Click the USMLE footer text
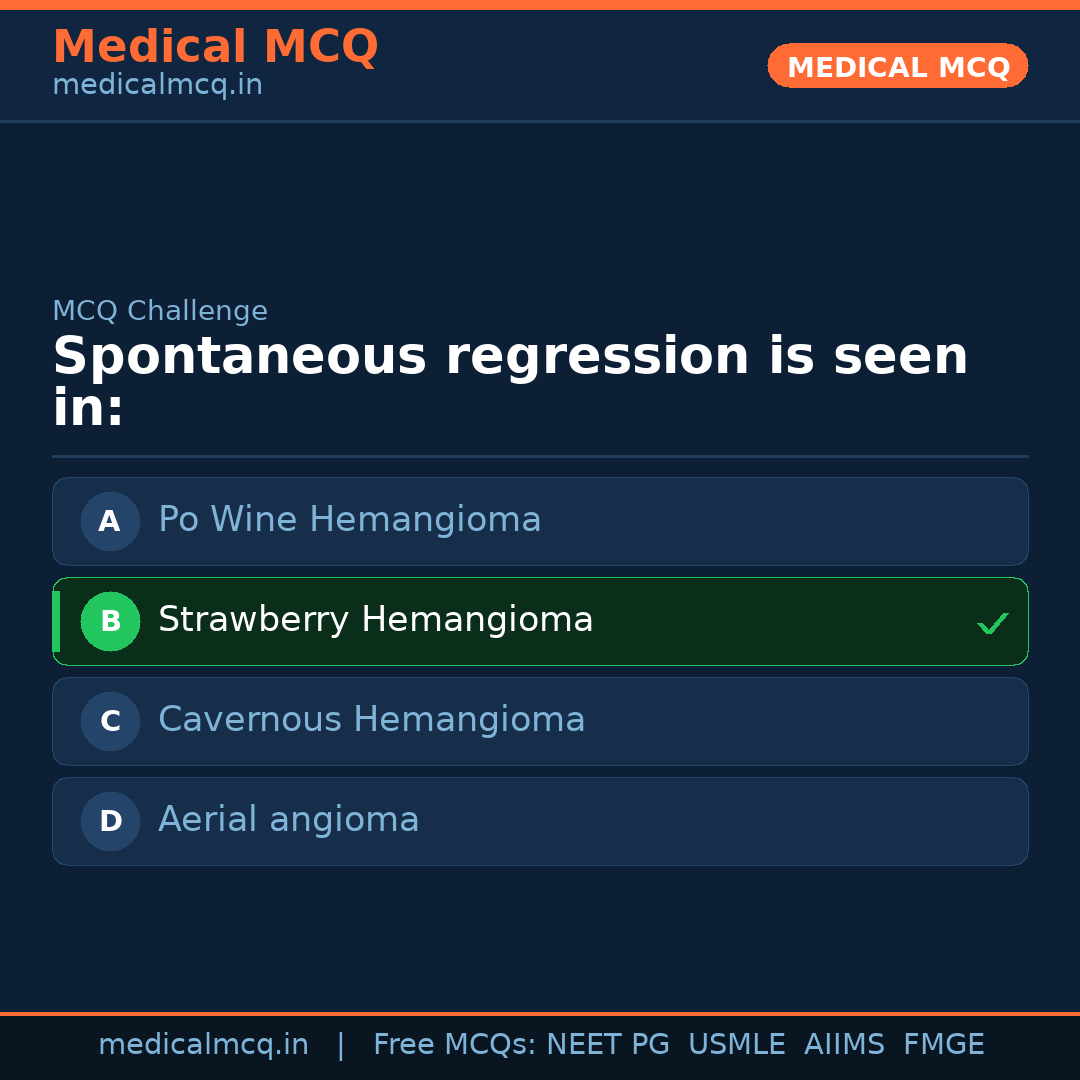1080x1080 pixels. tap(736, 1045)
